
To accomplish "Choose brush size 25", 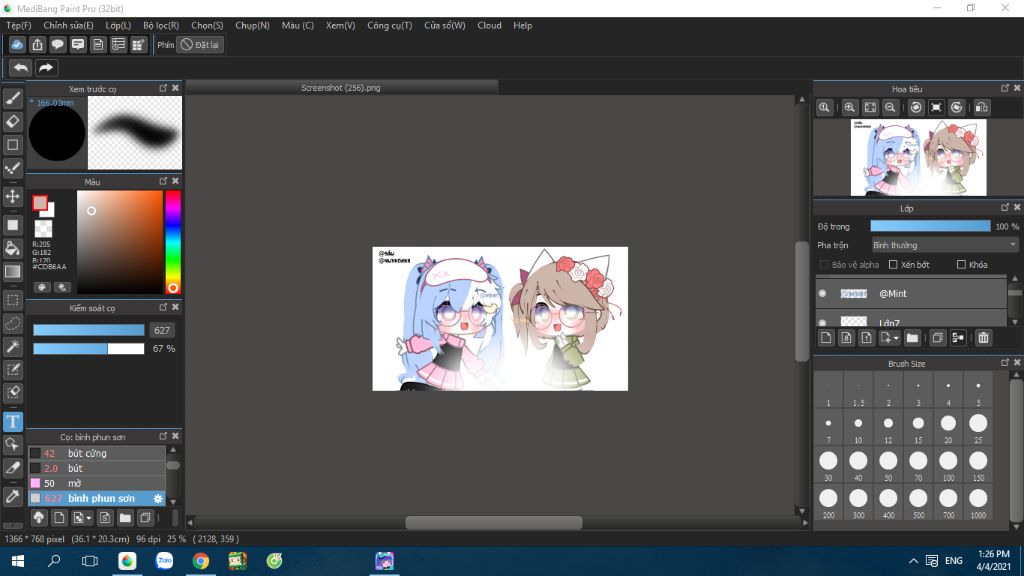I will point(978,428).
